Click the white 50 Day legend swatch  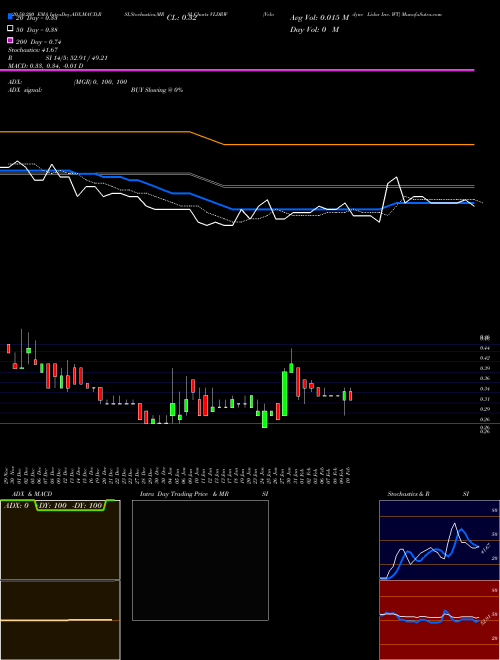click(x=10, y=29)
